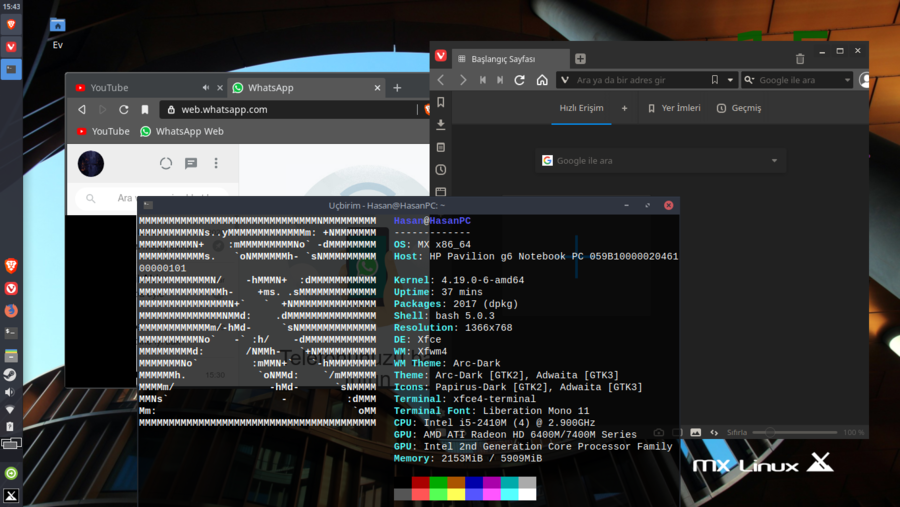900x507 pixels.
Task: Click the Vivaldi home button
Action: point(542,80)
